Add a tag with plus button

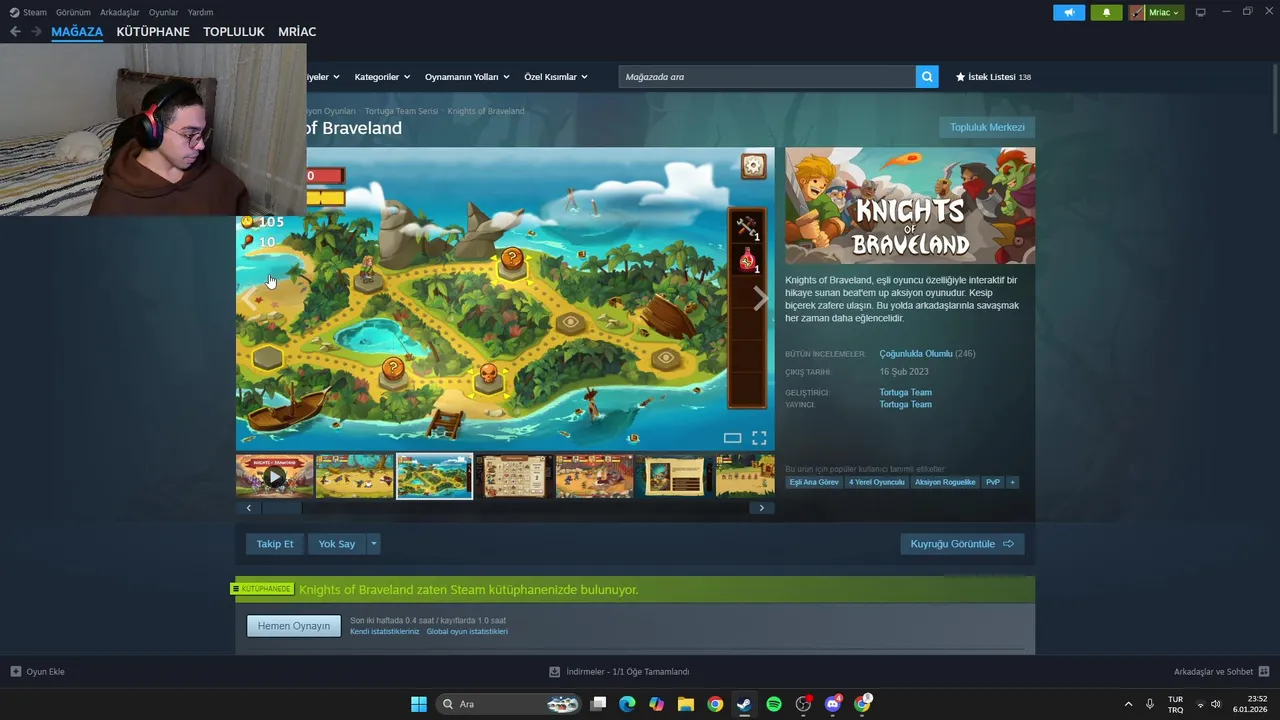(1012, 482)
